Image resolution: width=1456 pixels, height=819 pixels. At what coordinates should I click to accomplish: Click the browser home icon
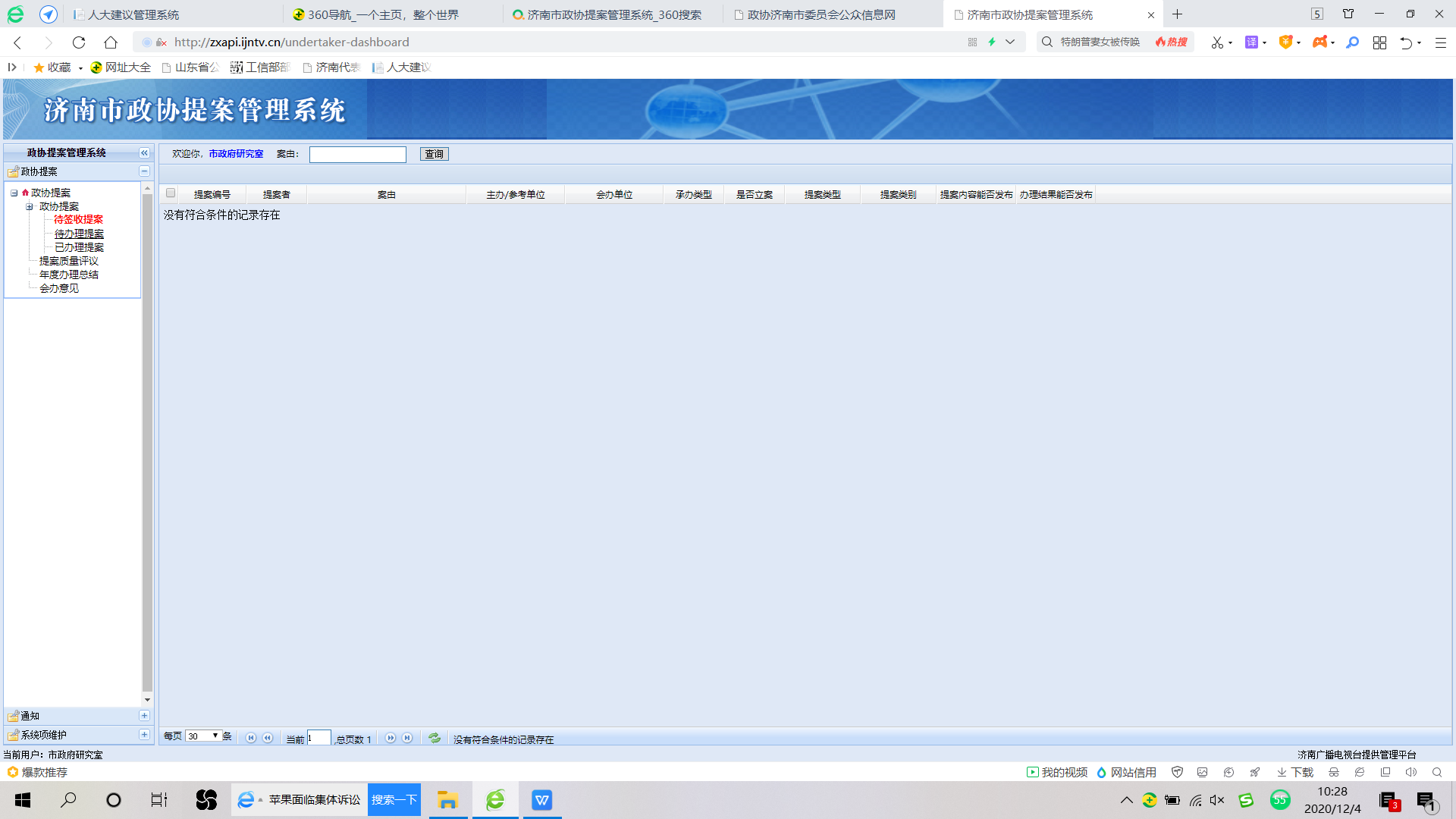111,42
